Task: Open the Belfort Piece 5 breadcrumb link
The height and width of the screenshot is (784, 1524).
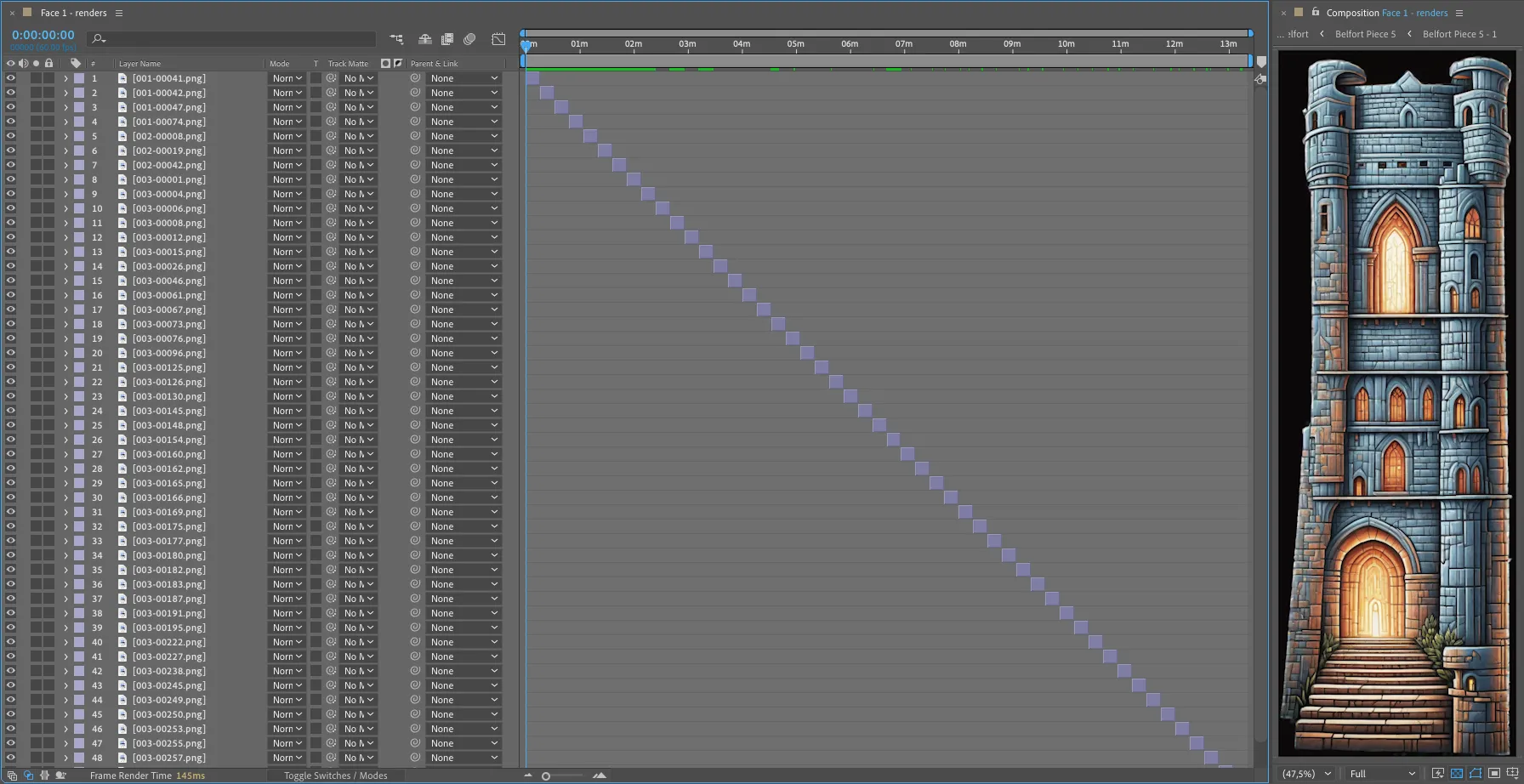Action: pos(1365,34)
